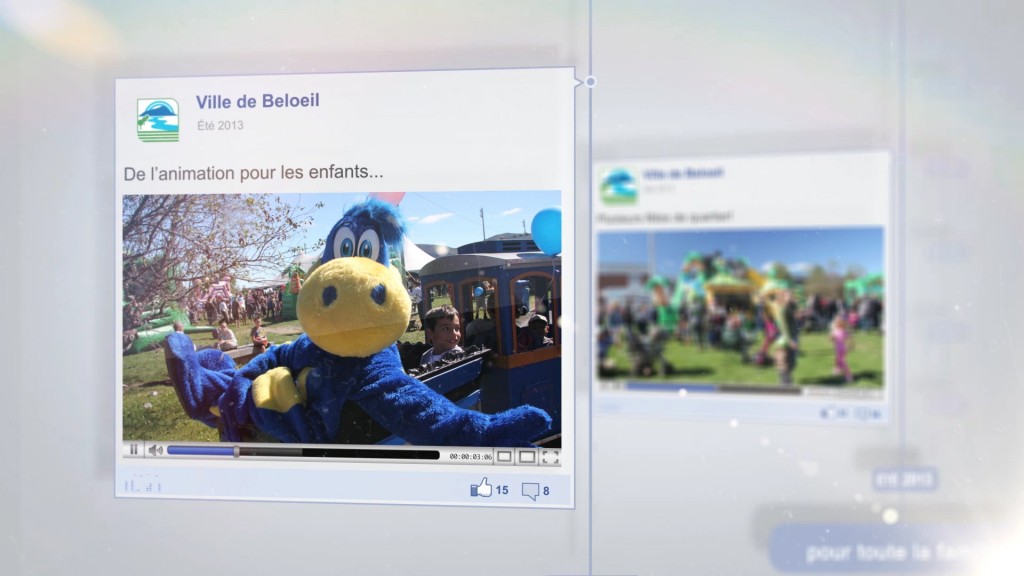Click the timeline marker dot above the post

click(590, 82)
